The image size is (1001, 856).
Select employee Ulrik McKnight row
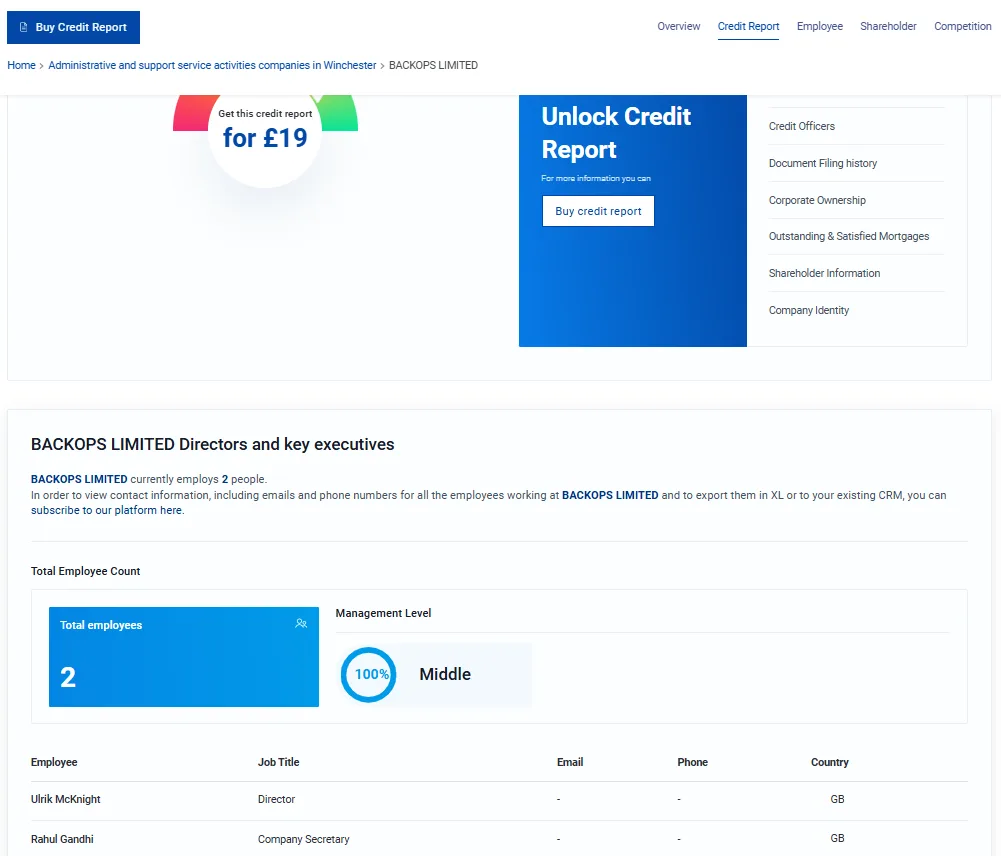click(x=66, y=800)
